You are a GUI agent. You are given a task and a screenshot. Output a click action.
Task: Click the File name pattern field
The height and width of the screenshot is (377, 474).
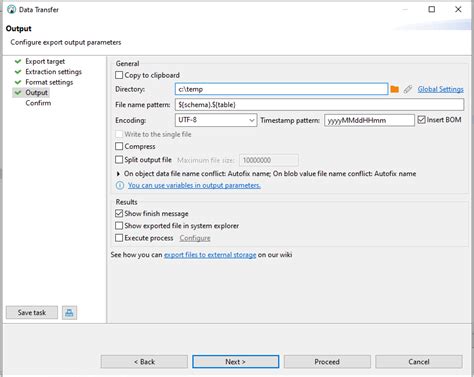(319, 105)
